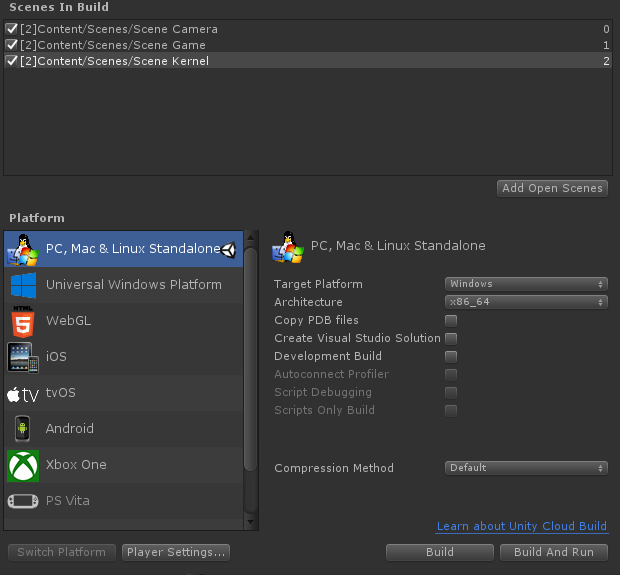Click the Xbox One logo icon
620x575 pixels.
(x=23, y=465)
